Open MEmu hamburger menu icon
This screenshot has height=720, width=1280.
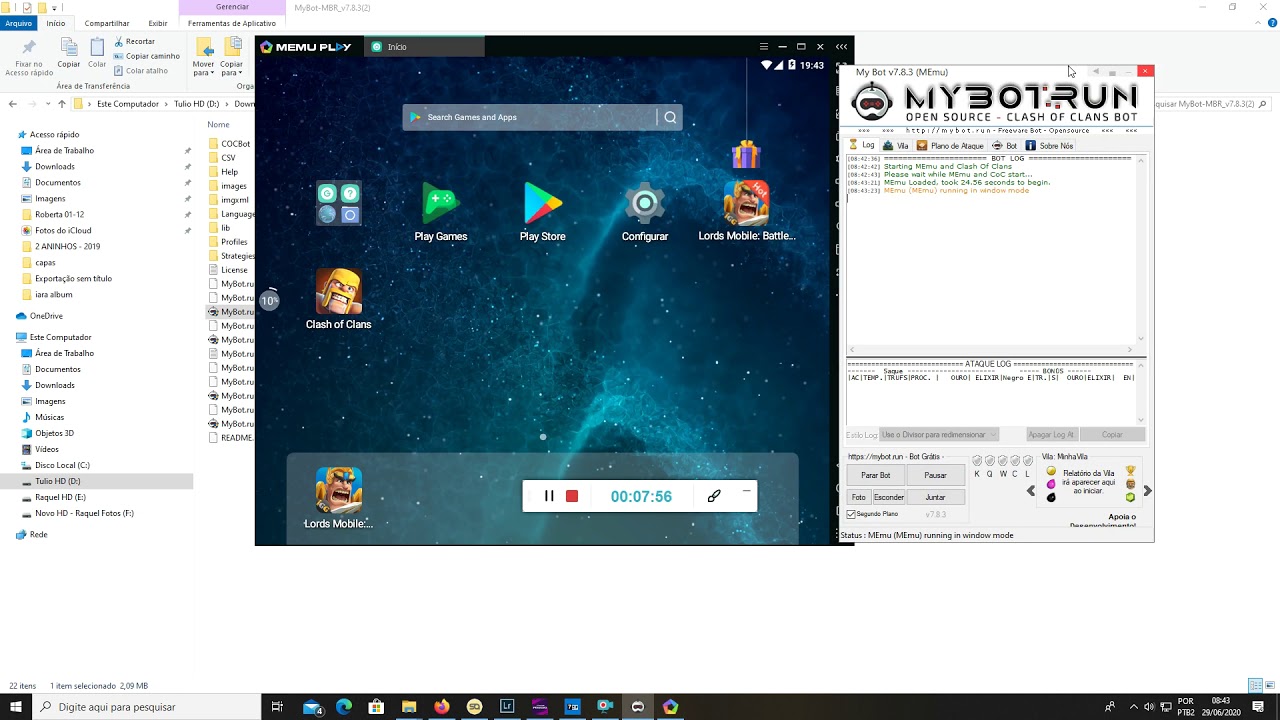(763, 47)
